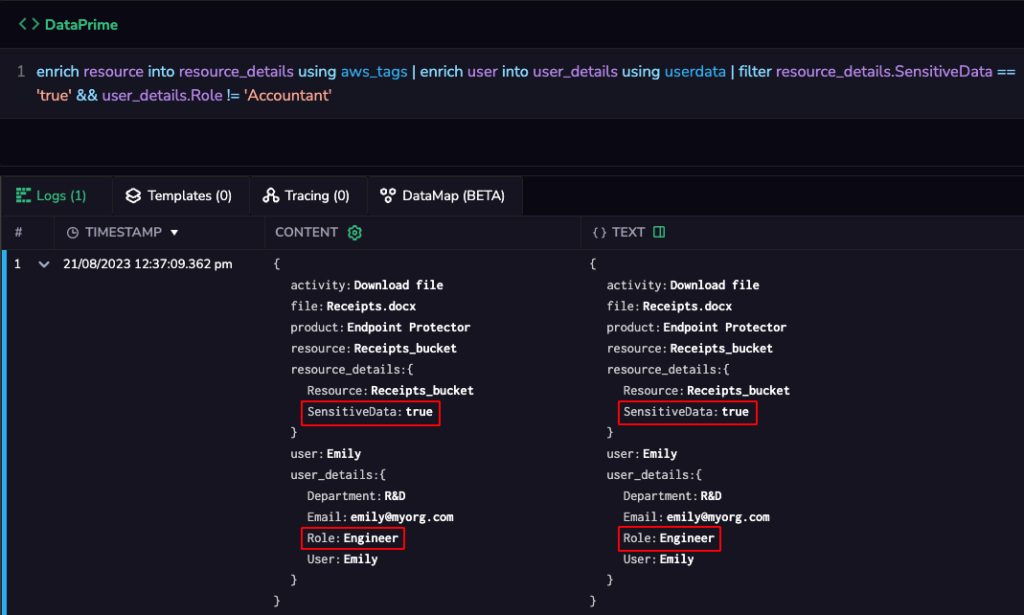Image resolution: width=1024 pixels, height=615 pixels.
Task: Click the Templates tab layers icon
Action: [x=133, y=196]
